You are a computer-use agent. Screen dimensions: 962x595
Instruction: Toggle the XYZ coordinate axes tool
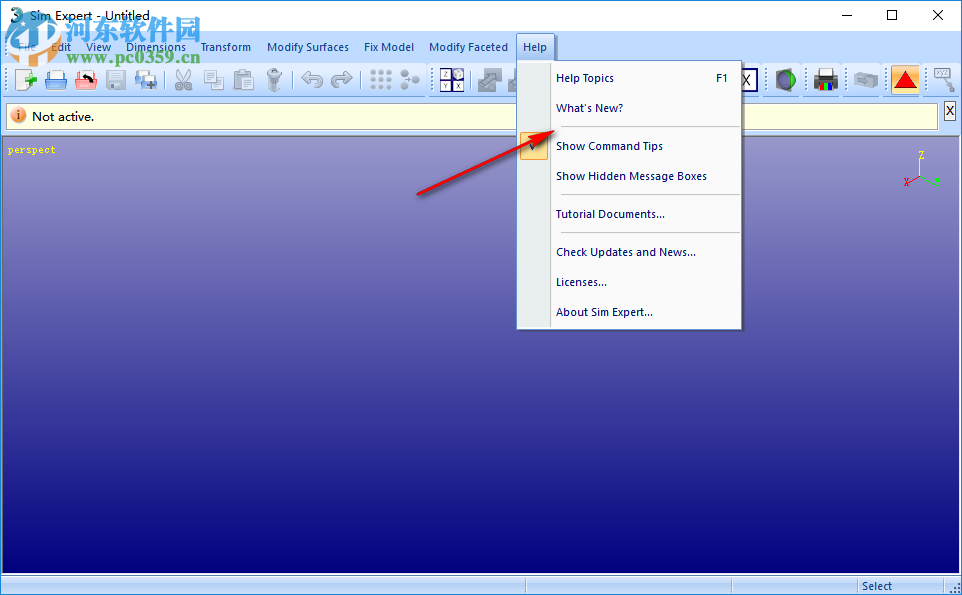942,80
